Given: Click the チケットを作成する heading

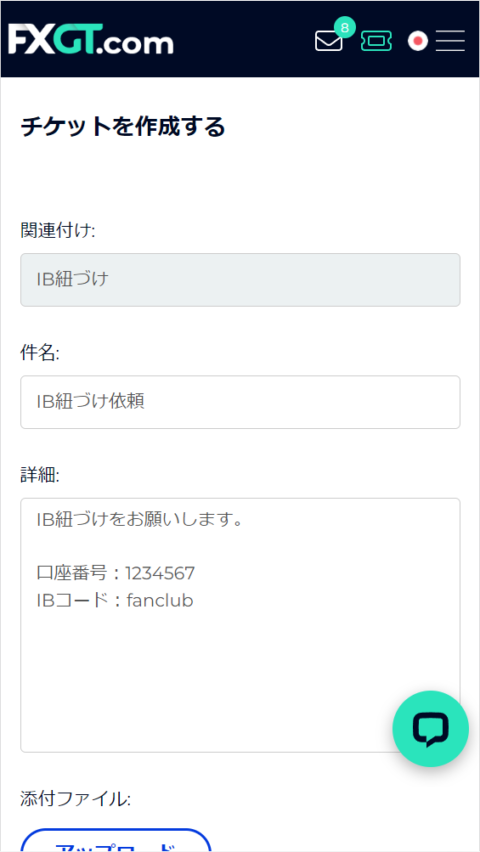Looking at the screenshot, I should tap(123, 127).
